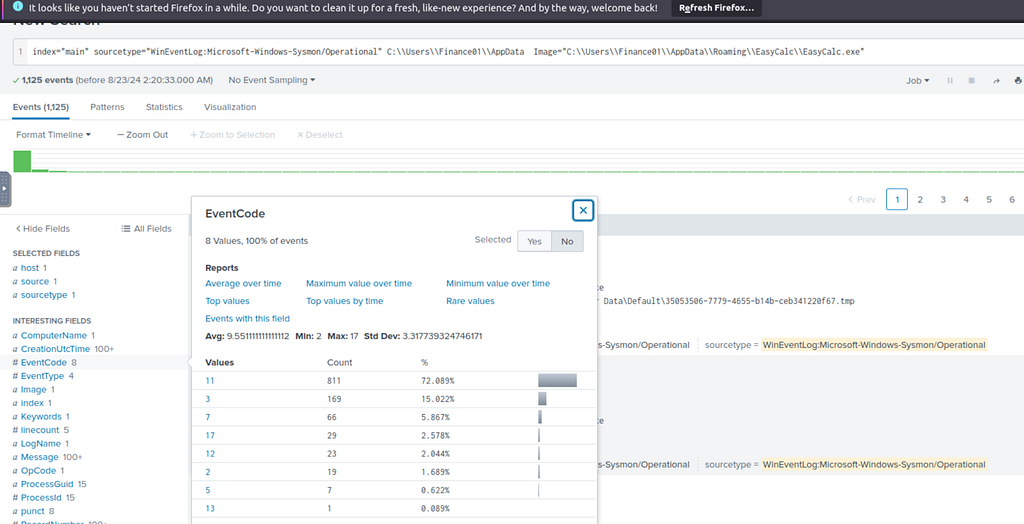Go to results page 3

tap(942, 199)
